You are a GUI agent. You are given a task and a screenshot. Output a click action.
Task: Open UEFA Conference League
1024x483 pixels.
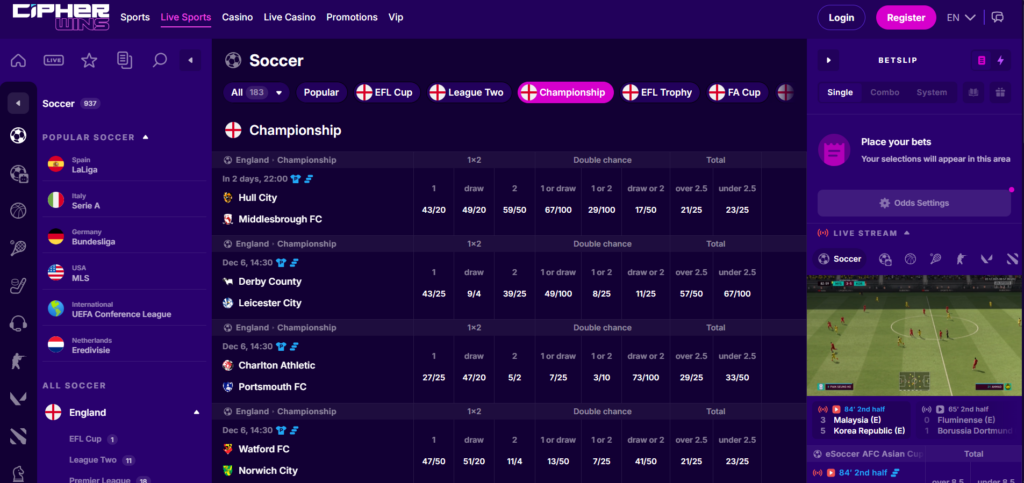[x=124, y=309]
